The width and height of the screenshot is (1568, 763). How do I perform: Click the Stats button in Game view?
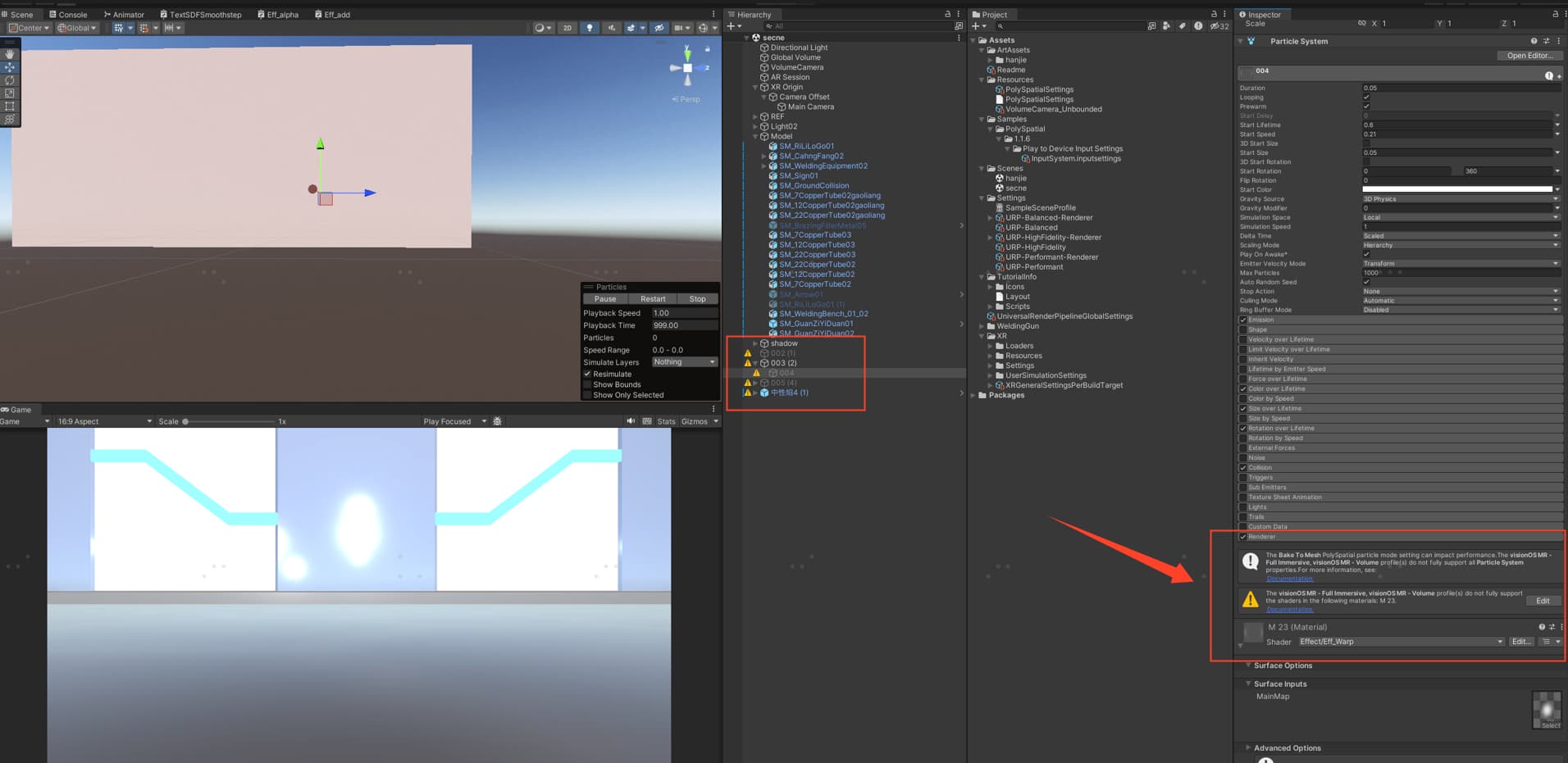[x=666, y=420]
